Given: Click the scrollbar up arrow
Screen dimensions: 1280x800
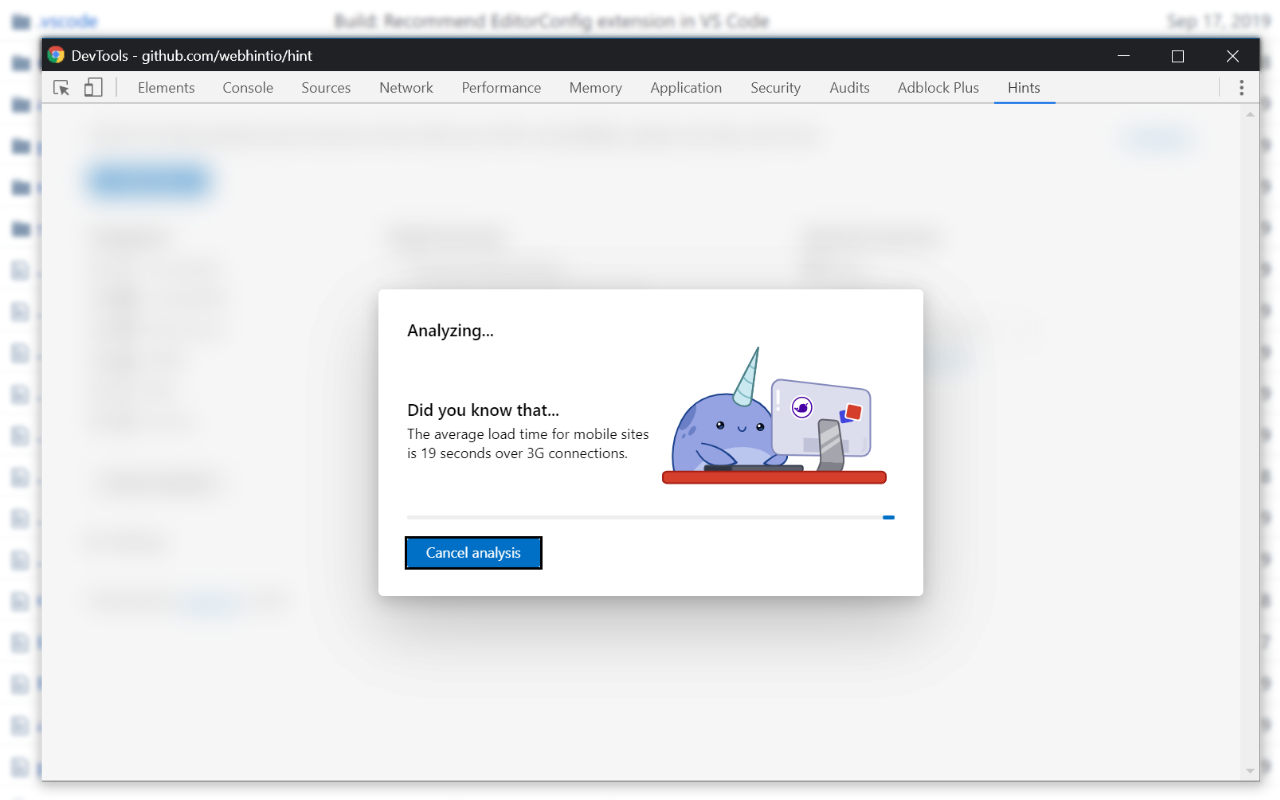Looking at the screenshot, I should coord(1250,113).
